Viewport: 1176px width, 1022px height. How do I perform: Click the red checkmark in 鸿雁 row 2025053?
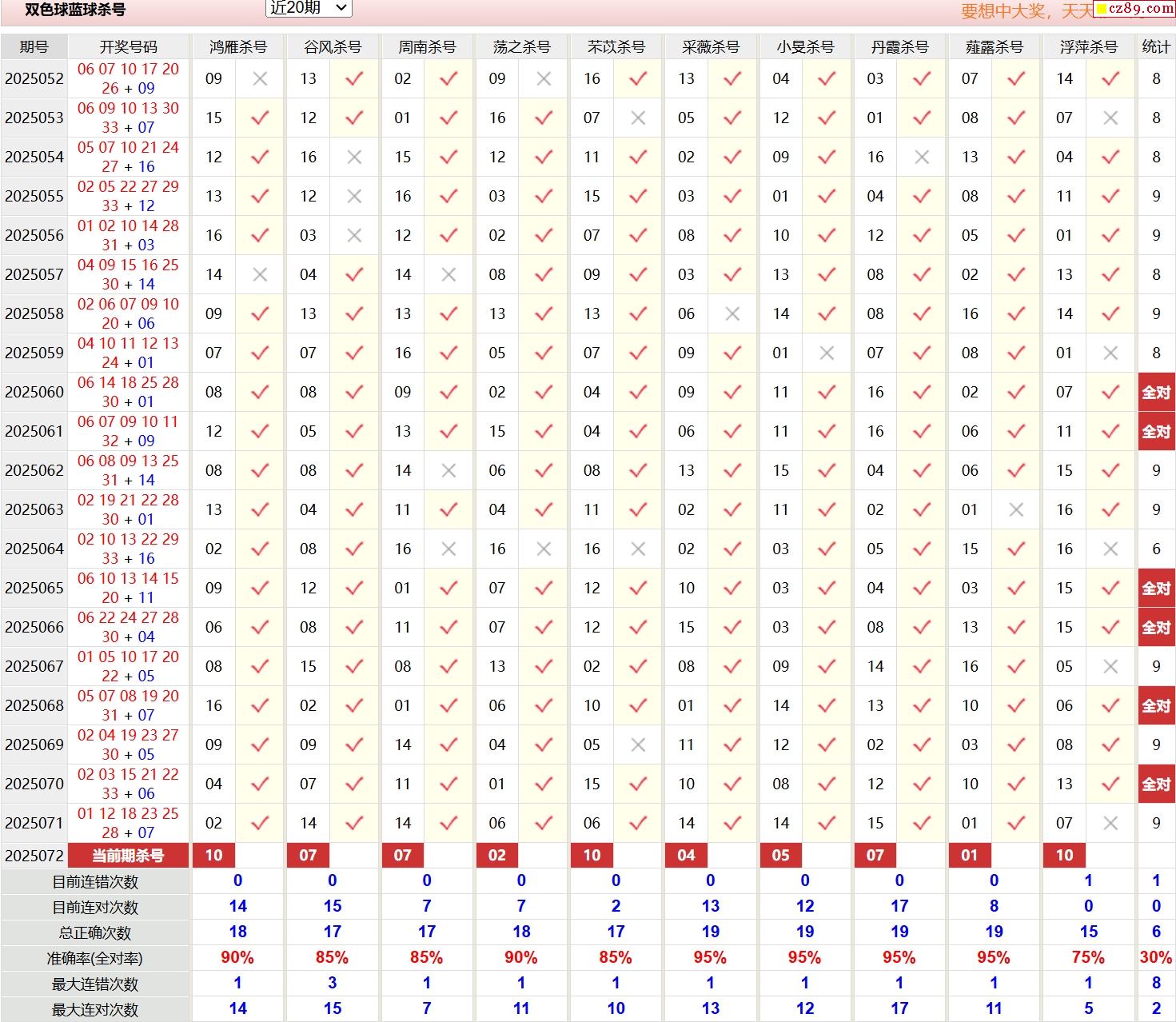tap(260, 118)
